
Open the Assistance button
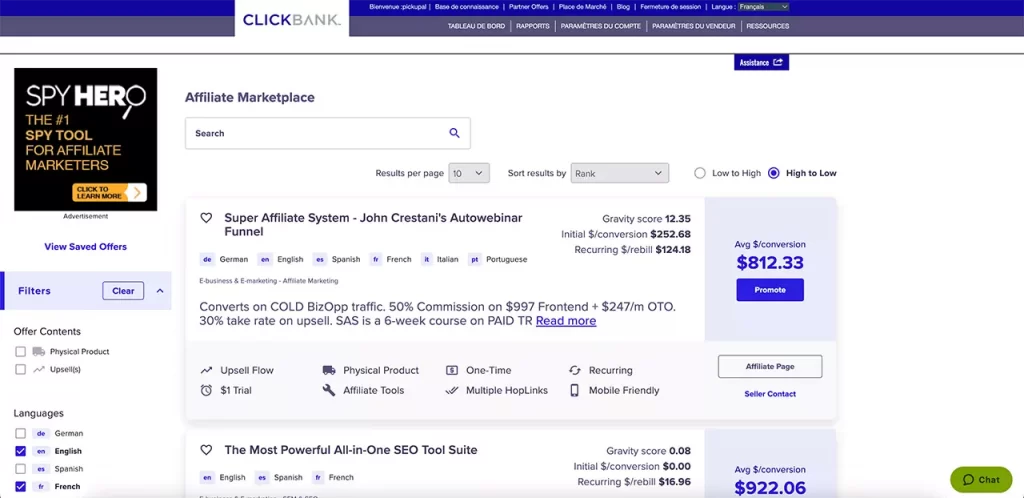coord(761,63)
